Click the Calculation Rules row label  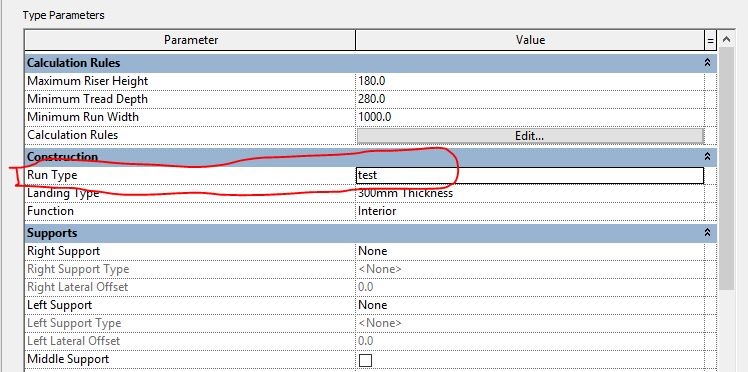[73, 135]
